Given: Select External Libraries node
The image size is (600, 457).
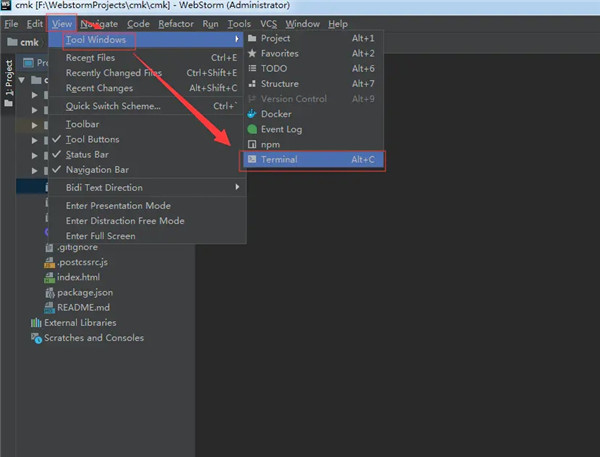Looking at the screenshot, I should click(x=80, y=323).
